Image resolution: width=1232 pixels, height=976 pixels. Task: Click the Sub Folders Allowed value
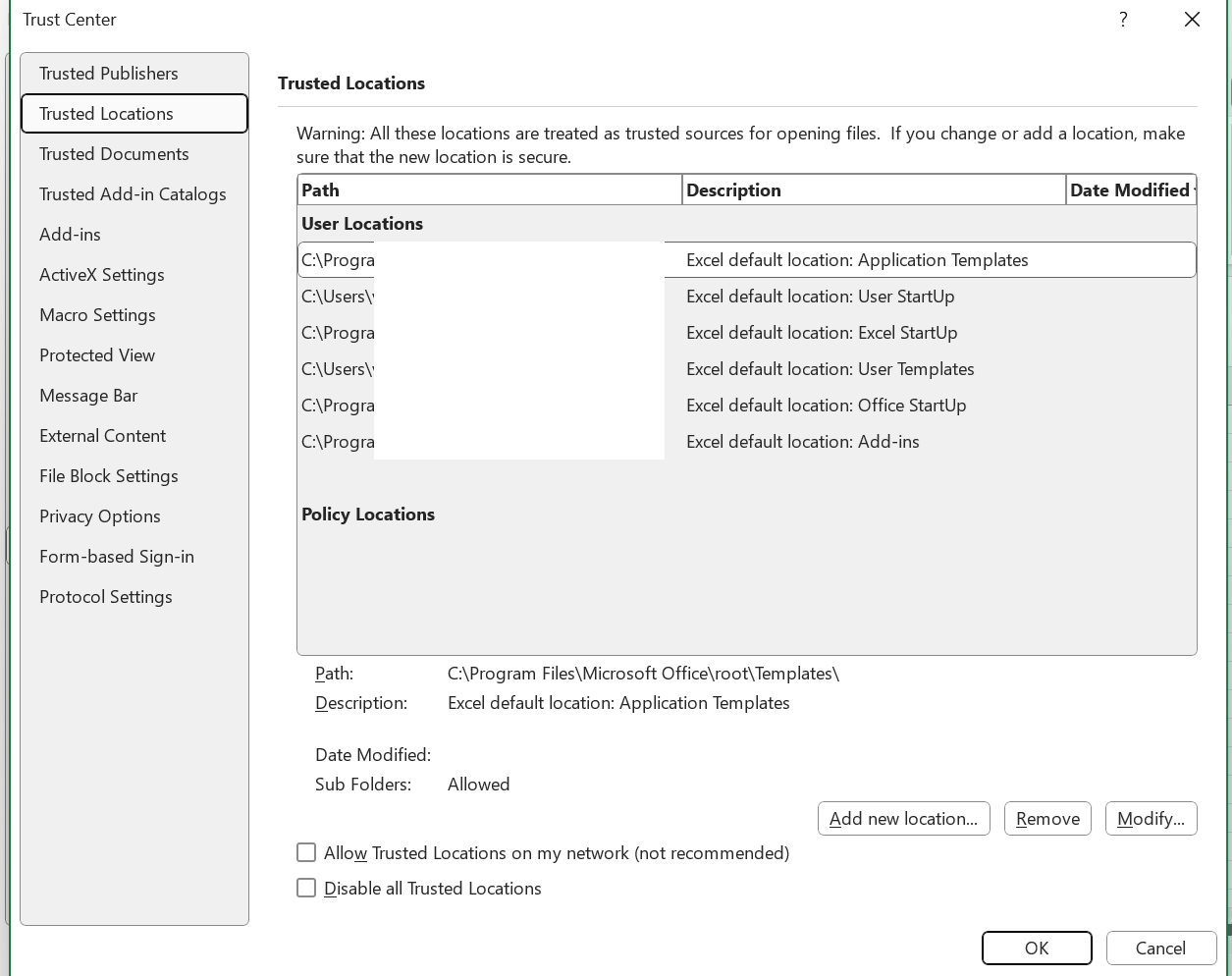(x=478, y=785)
